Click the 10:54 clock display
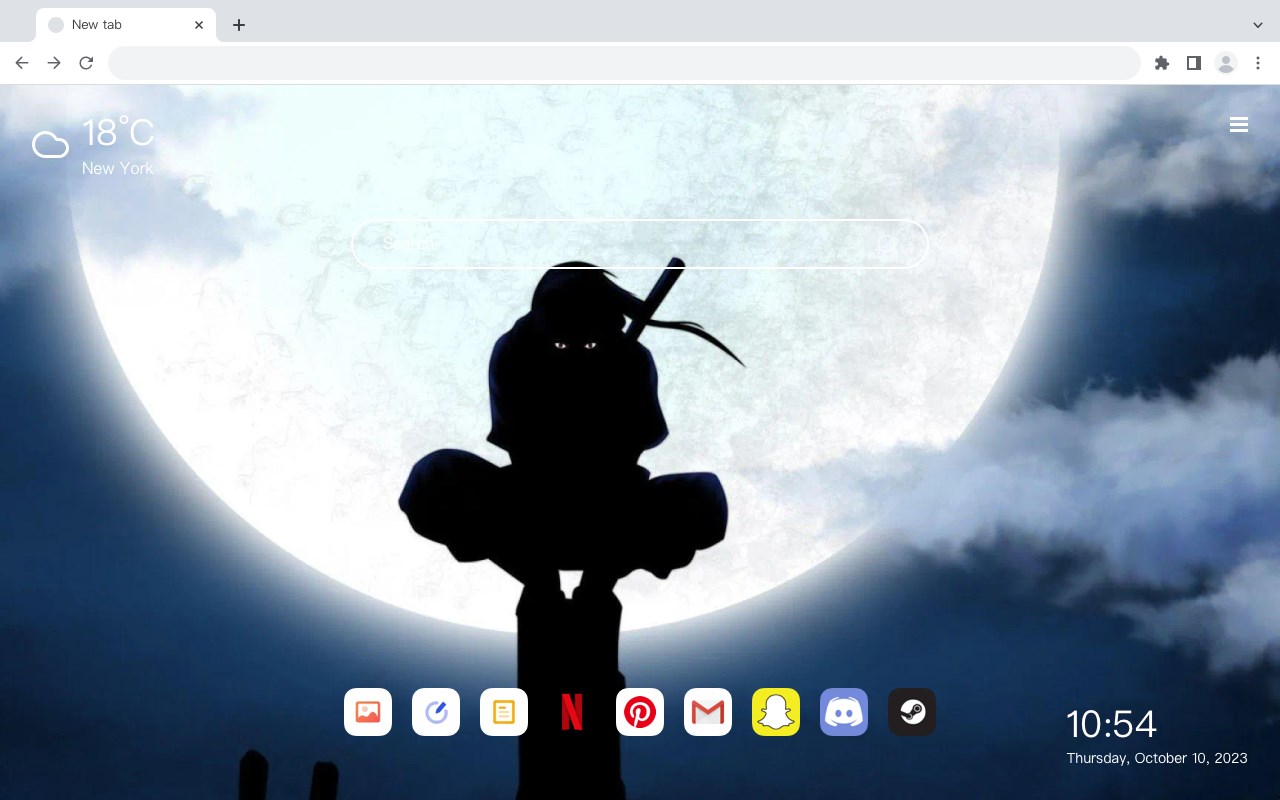Image resolution: width=1280 pixels, height=800 pixels. pyautogui.click(x=1111, y=724)
